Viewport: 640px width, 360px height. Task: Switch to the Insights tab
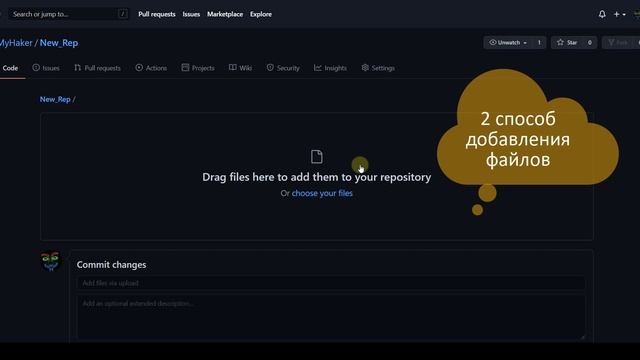click(x=330, y=68)
